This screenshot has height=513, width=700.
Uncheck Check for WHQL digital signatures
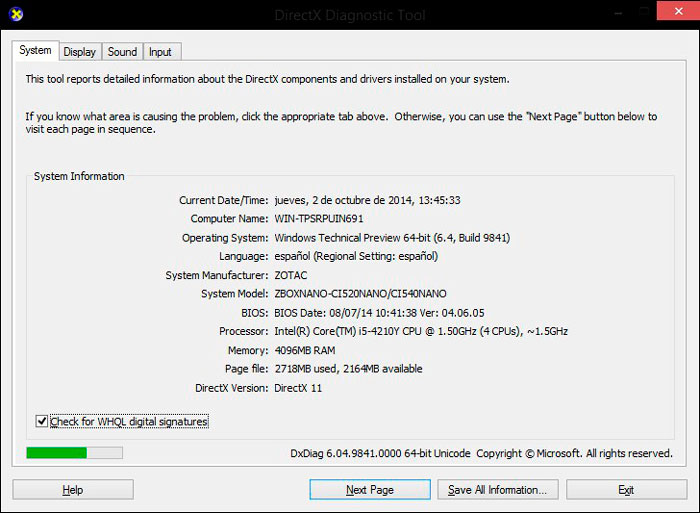[42, 422]
